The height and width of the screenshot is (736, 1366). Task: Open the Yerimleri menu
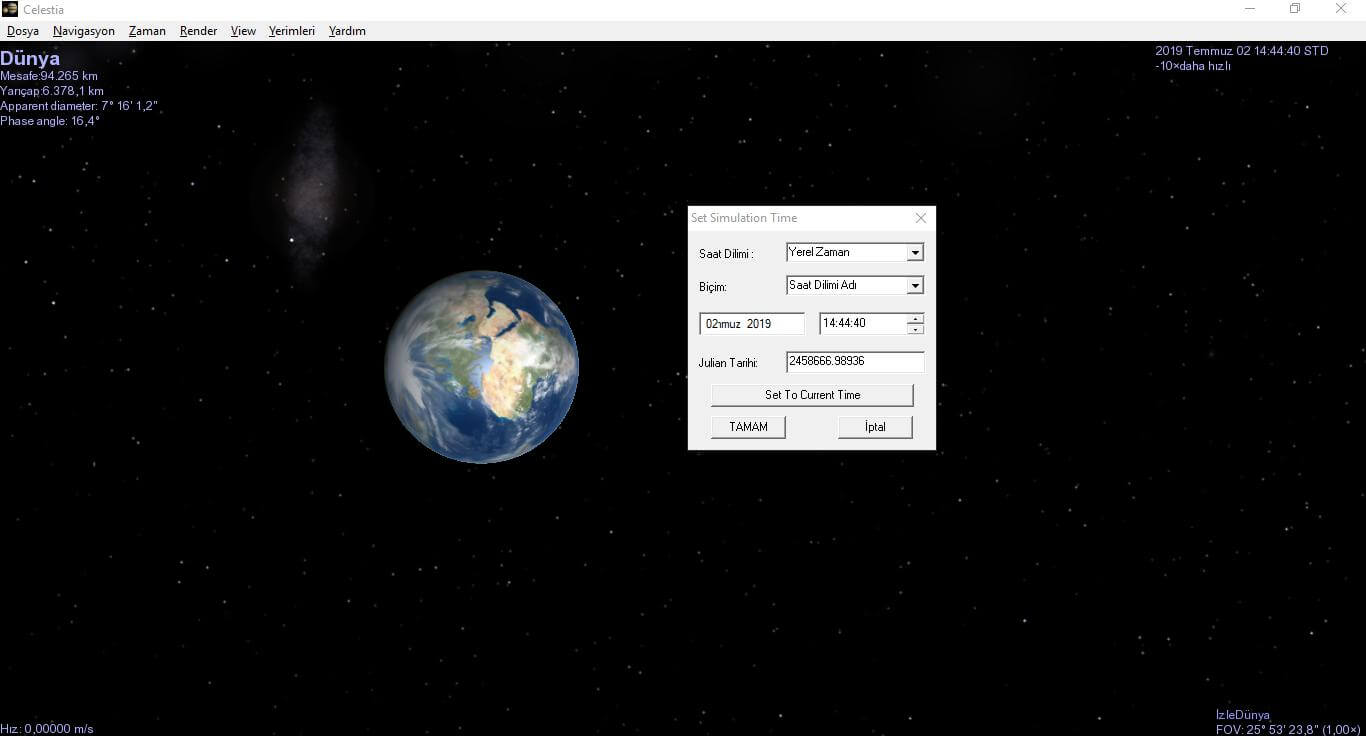pos(292,31)
